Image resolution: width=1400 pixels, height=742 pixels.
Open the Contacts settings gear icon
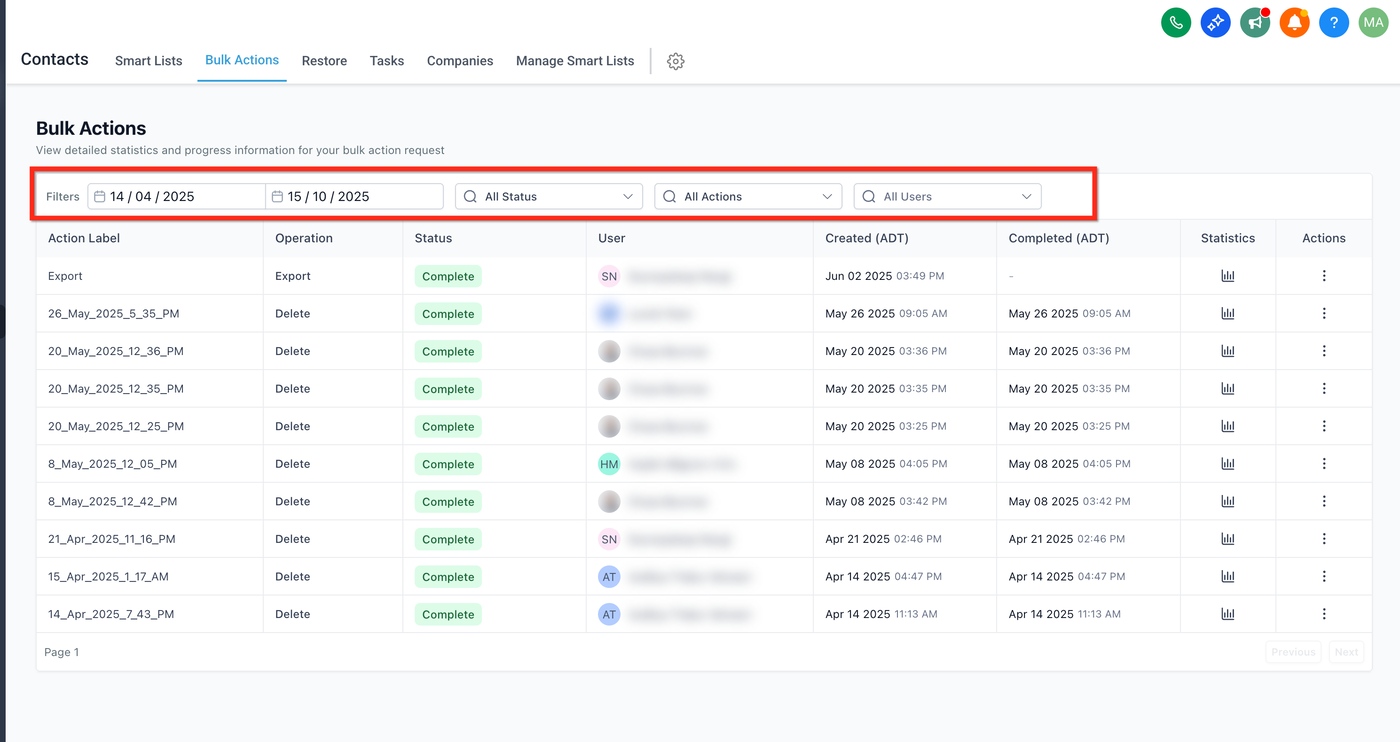[676, 61]
